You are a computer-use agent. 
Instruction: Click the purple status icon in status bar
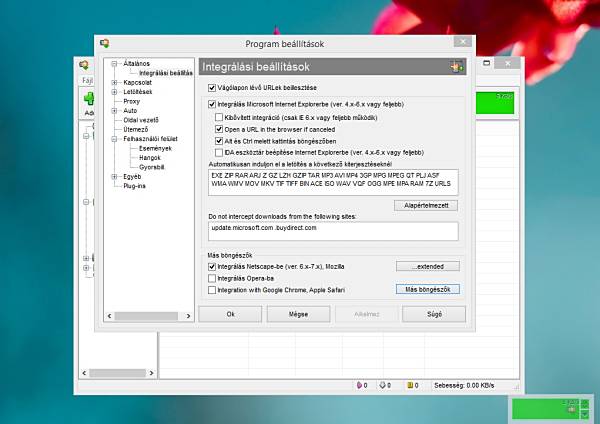click(359, 385)
